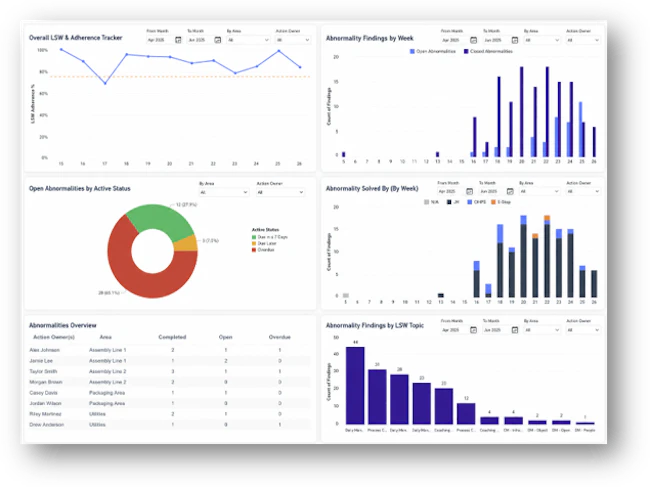Click the week 17 adherence data point
Image resolution: width=650 pixels, height=487 pixels.
pyautogui.click(x=105, y=83)
